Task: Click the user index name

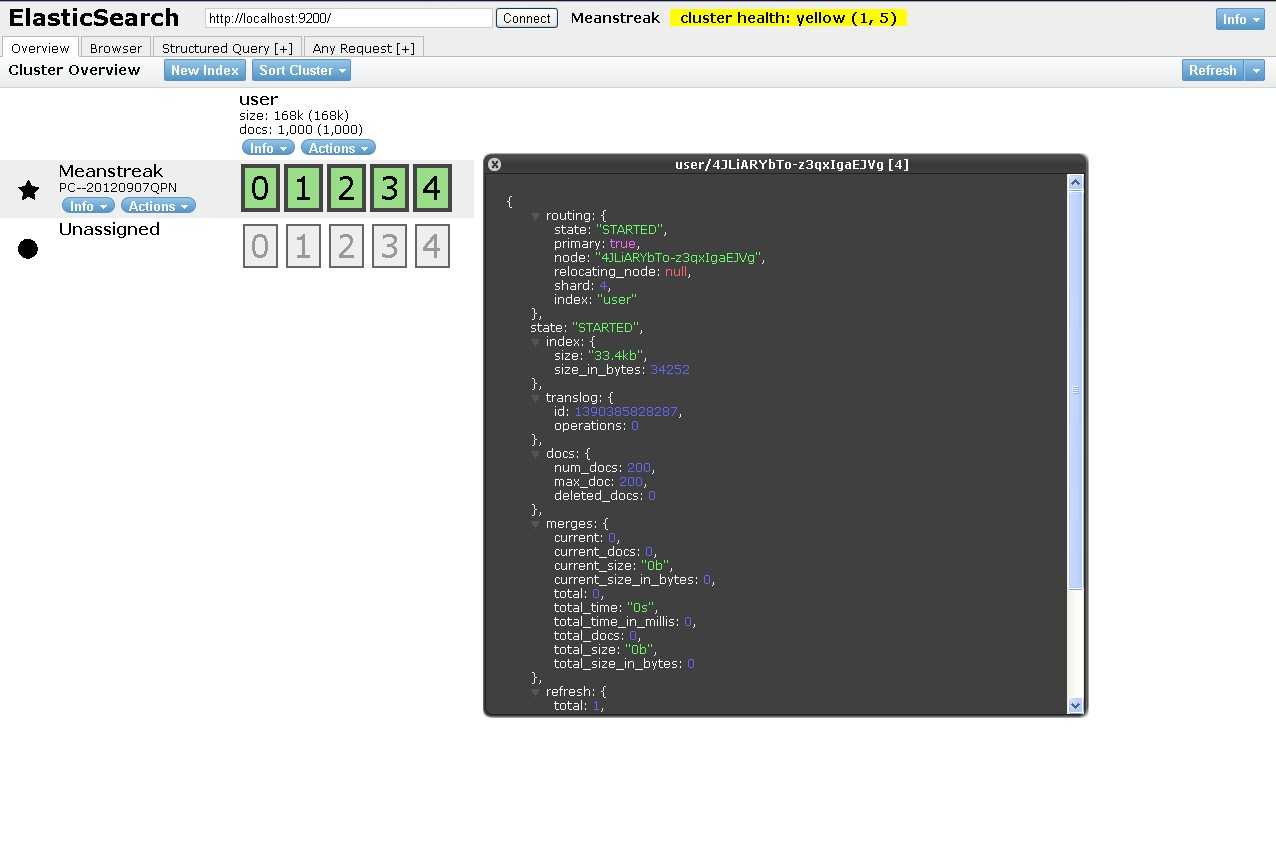Action: pyautogui.click(x=258, y=99)
